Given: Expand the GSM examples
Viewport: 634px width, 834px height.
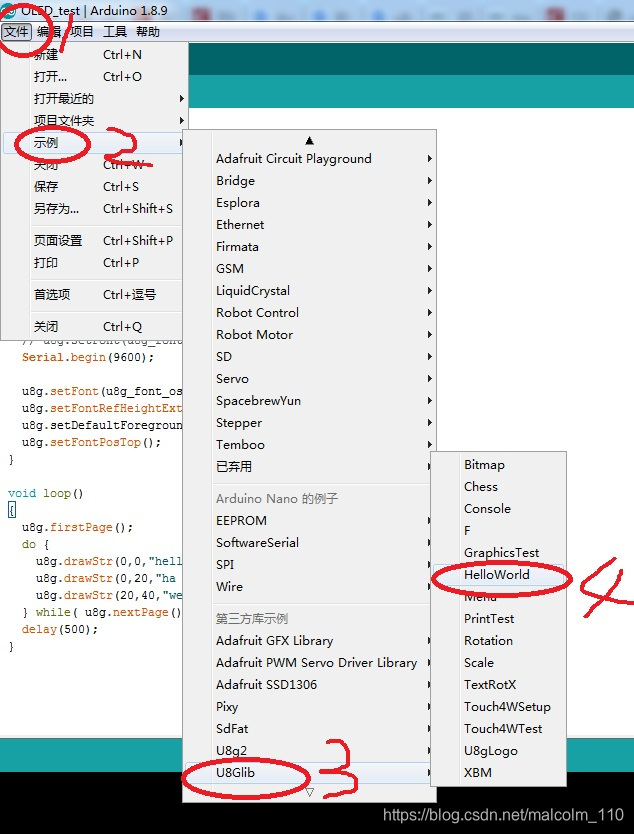Looking at the screenshot, I should click(310, 269).
